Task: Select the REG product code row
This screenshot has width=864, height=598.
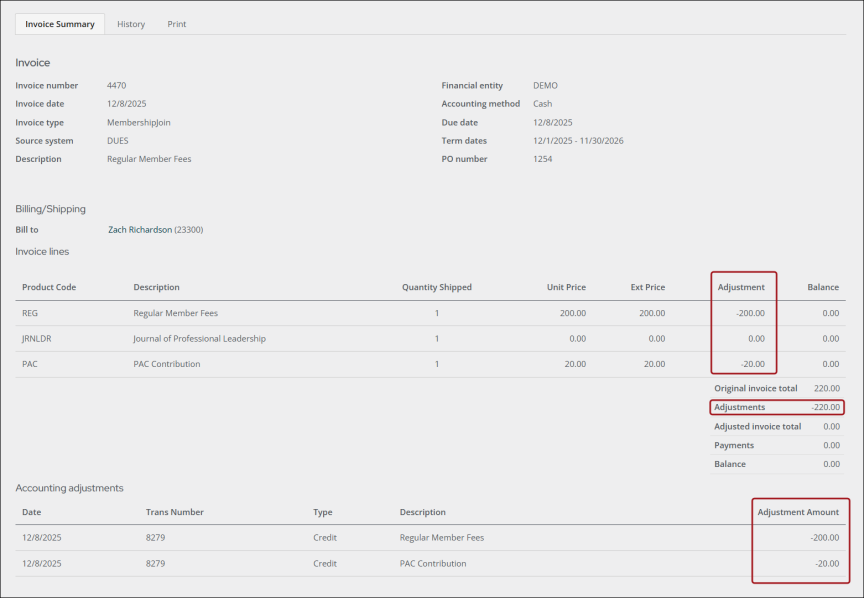Action: pos(30,313)
